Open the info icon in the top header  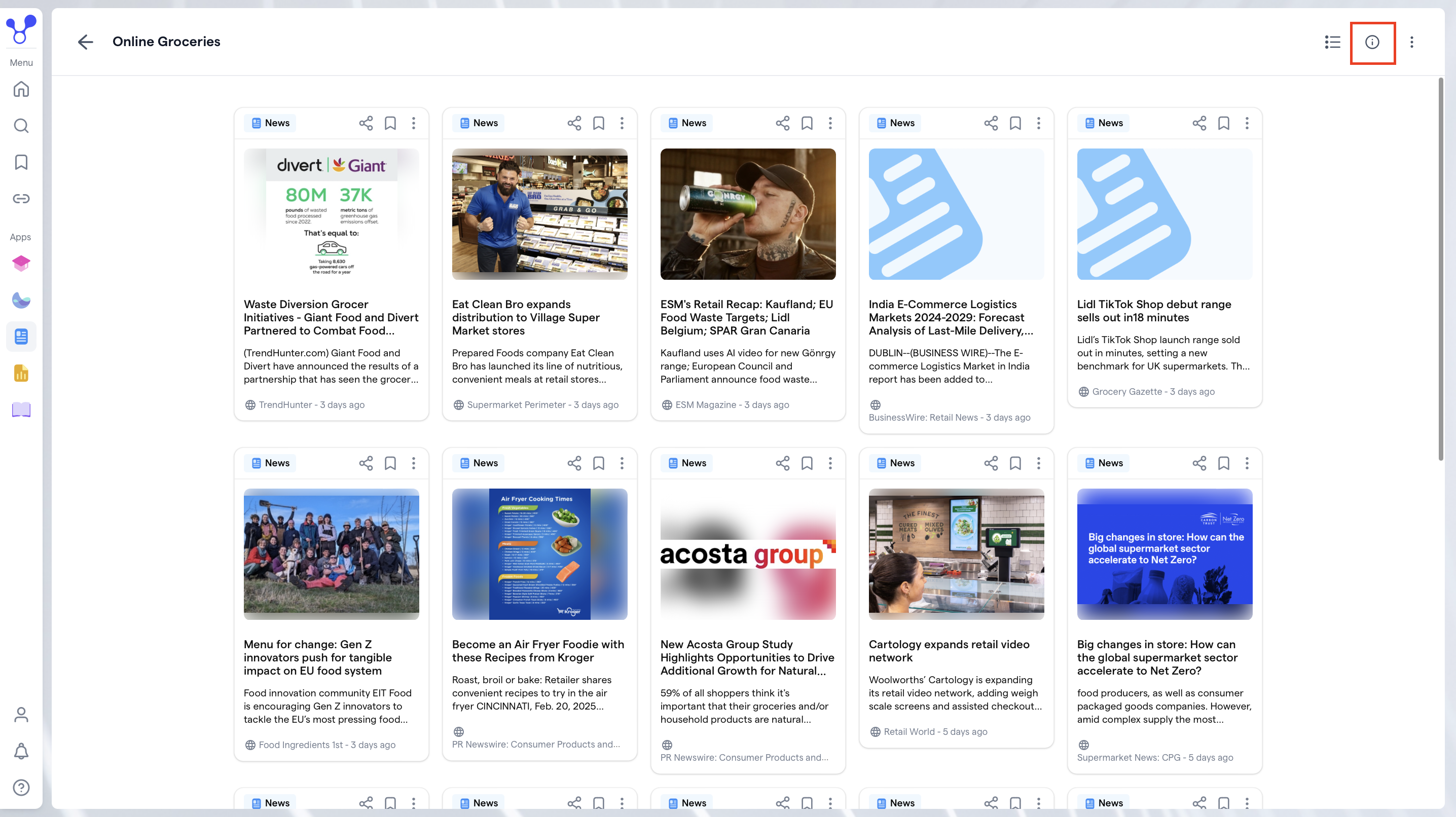(x=1372, y=42)
